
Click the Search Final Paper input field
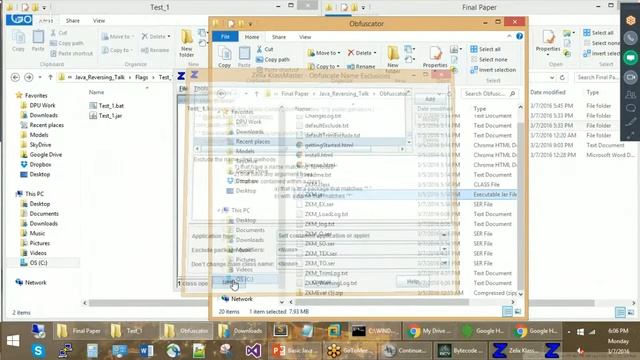point(597,77)
